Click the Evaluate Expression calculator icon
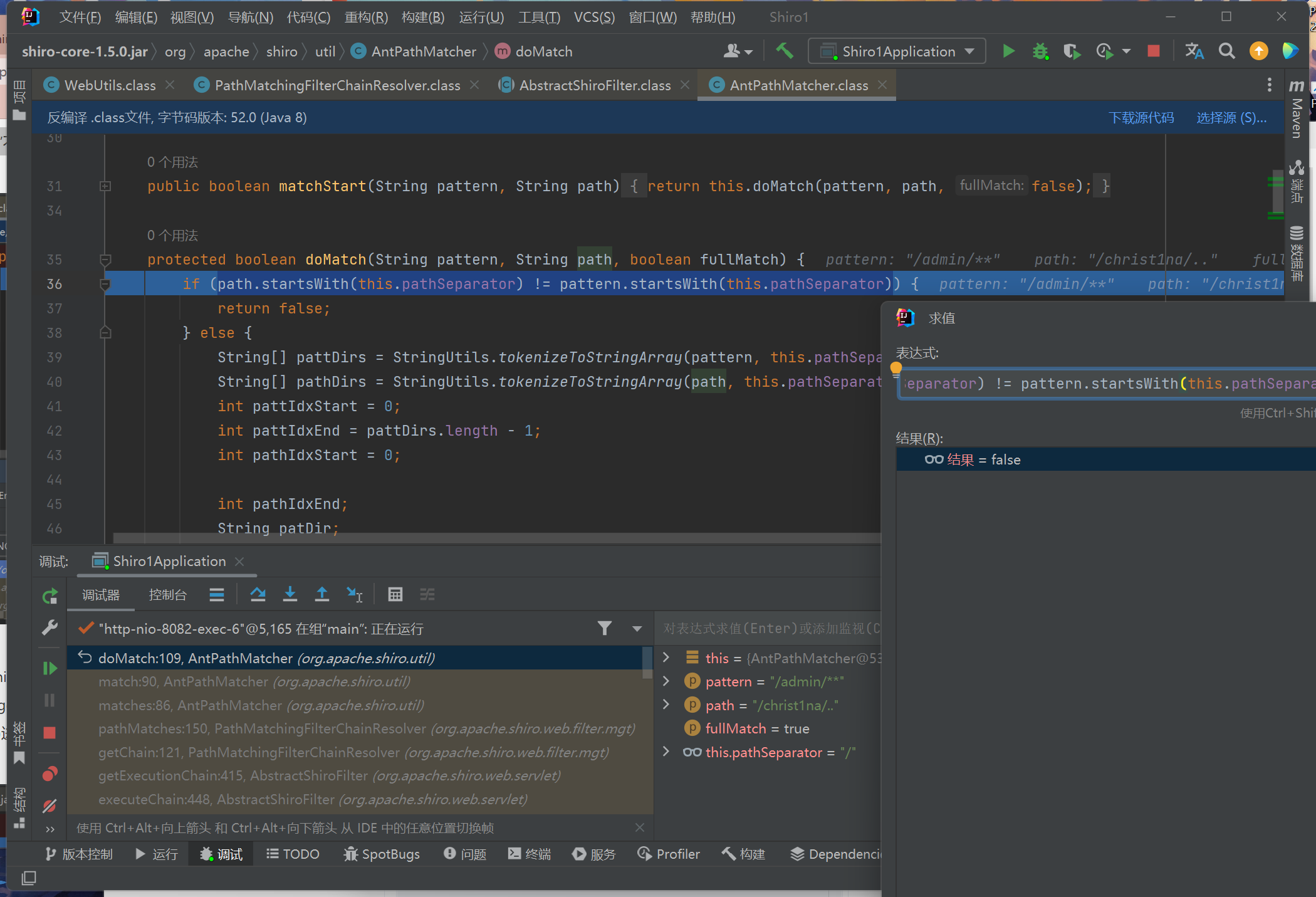This screenshot has width=1316, height=897. pos(395,594)
